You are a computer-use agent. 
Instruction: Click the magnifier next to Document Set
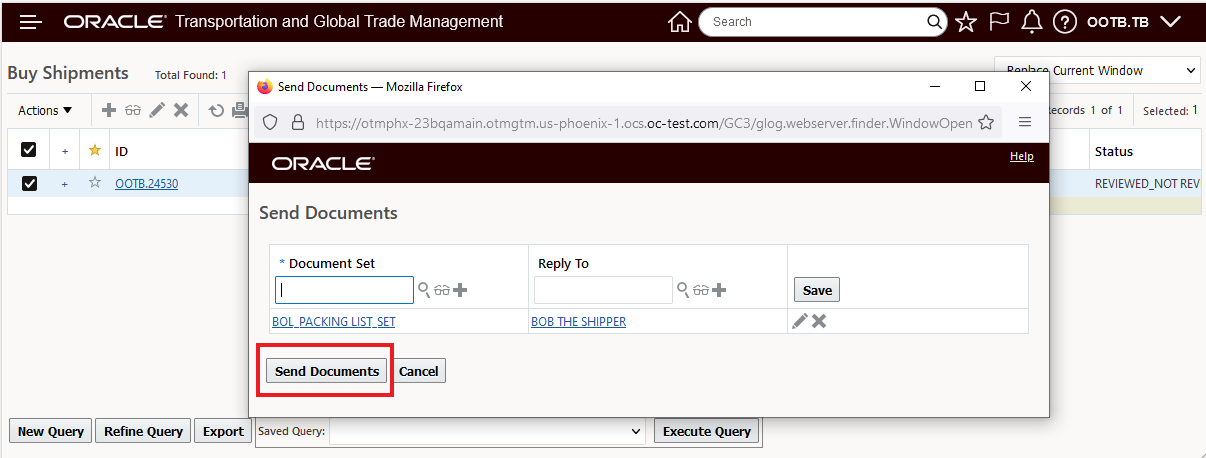coord(424,290)
